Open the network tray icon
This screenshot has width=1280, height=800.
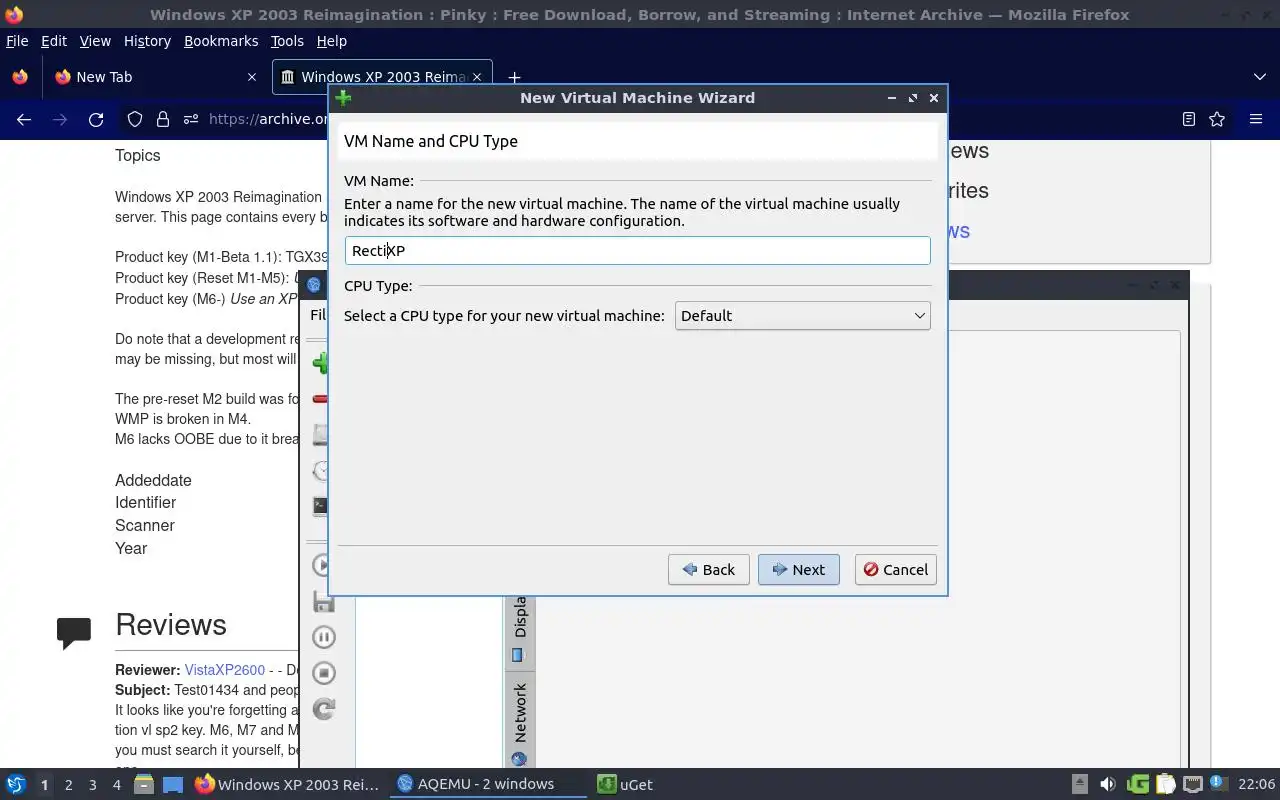click(1192, 785)
